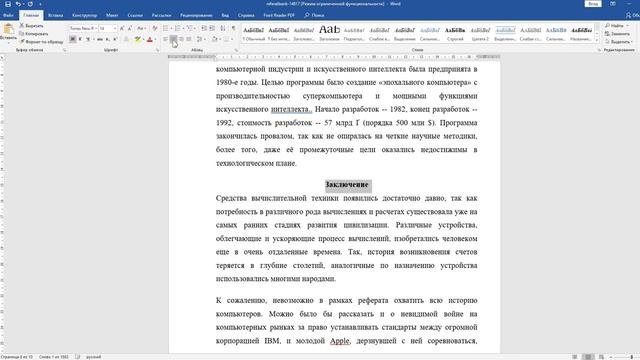Toggle underline formatting
This screenshot has width=640, height=360.
point(88,39)
